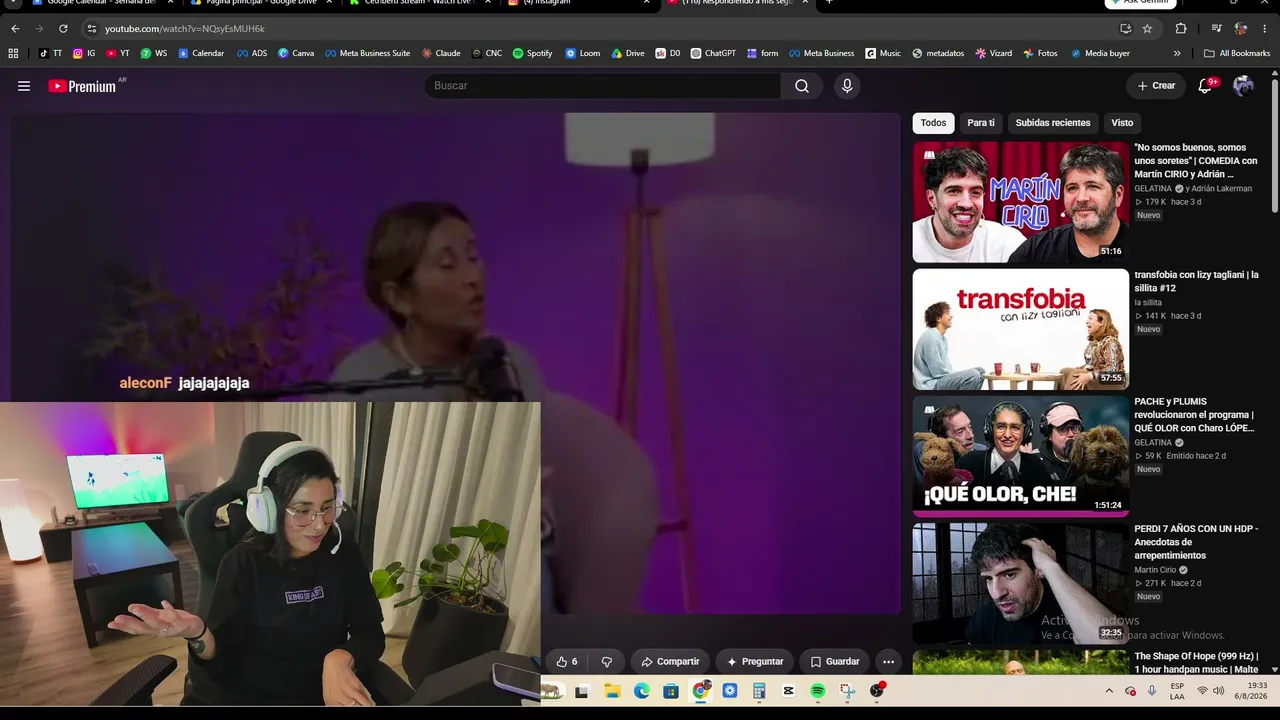Open the la sillita channel link
The width and height of the screenshot is (1280, 720).
[x=1148, y=303]
